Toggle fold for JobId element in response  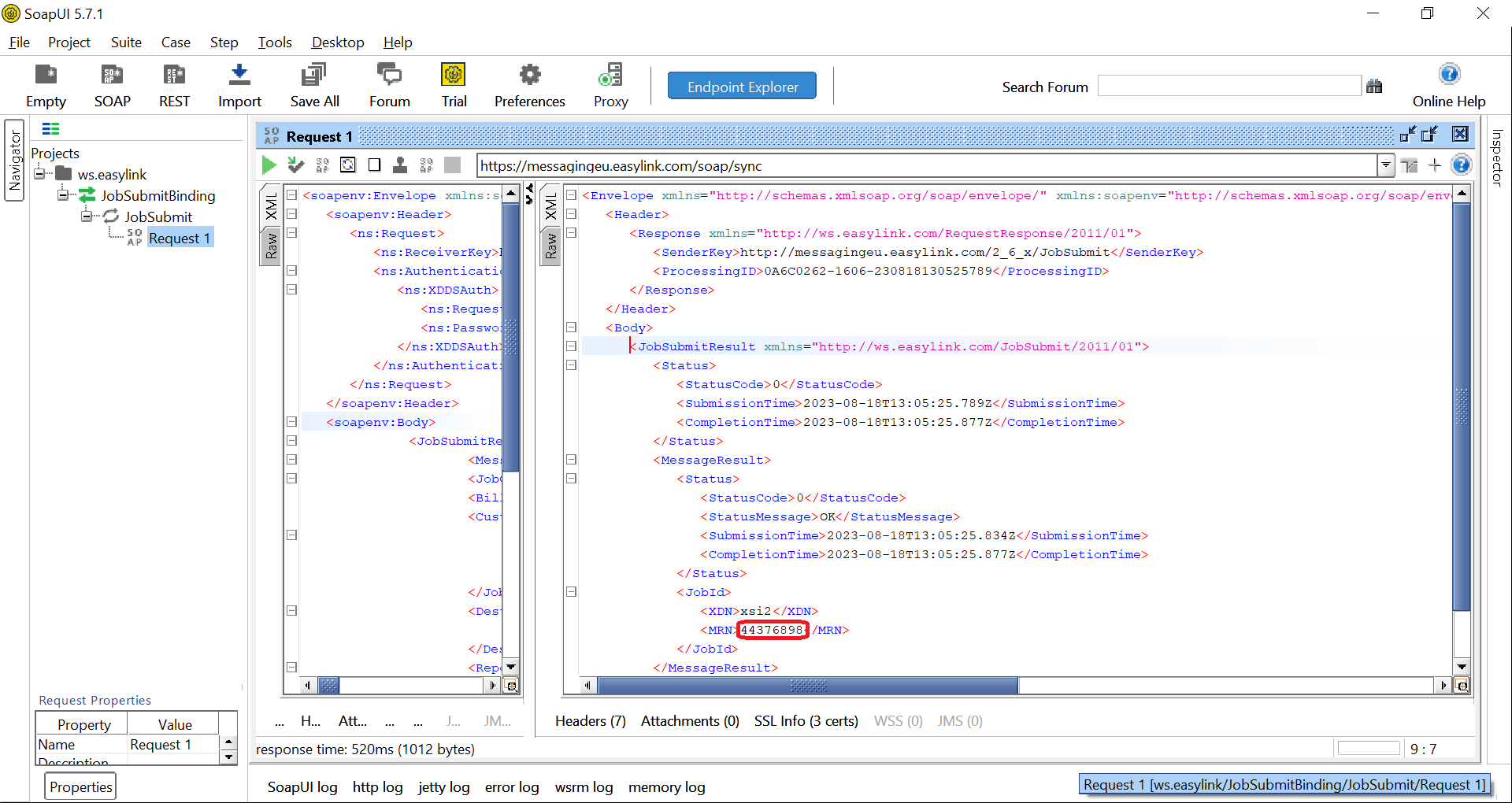pyautogui.click(x=572, y=592)
